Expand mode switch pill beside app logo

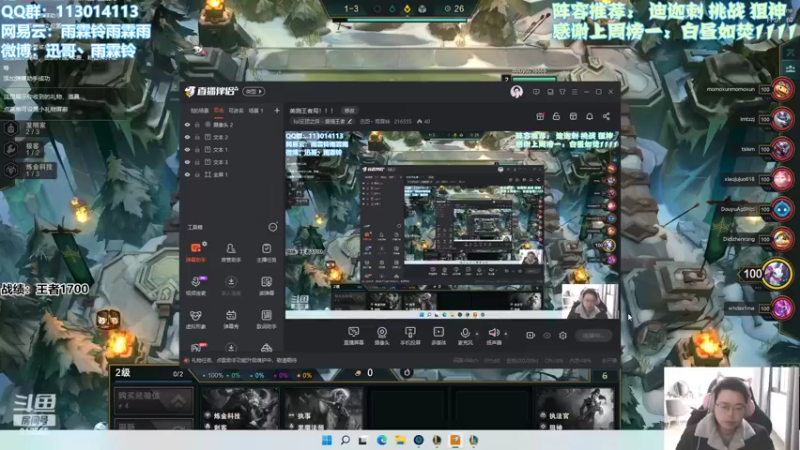[254, 91]
